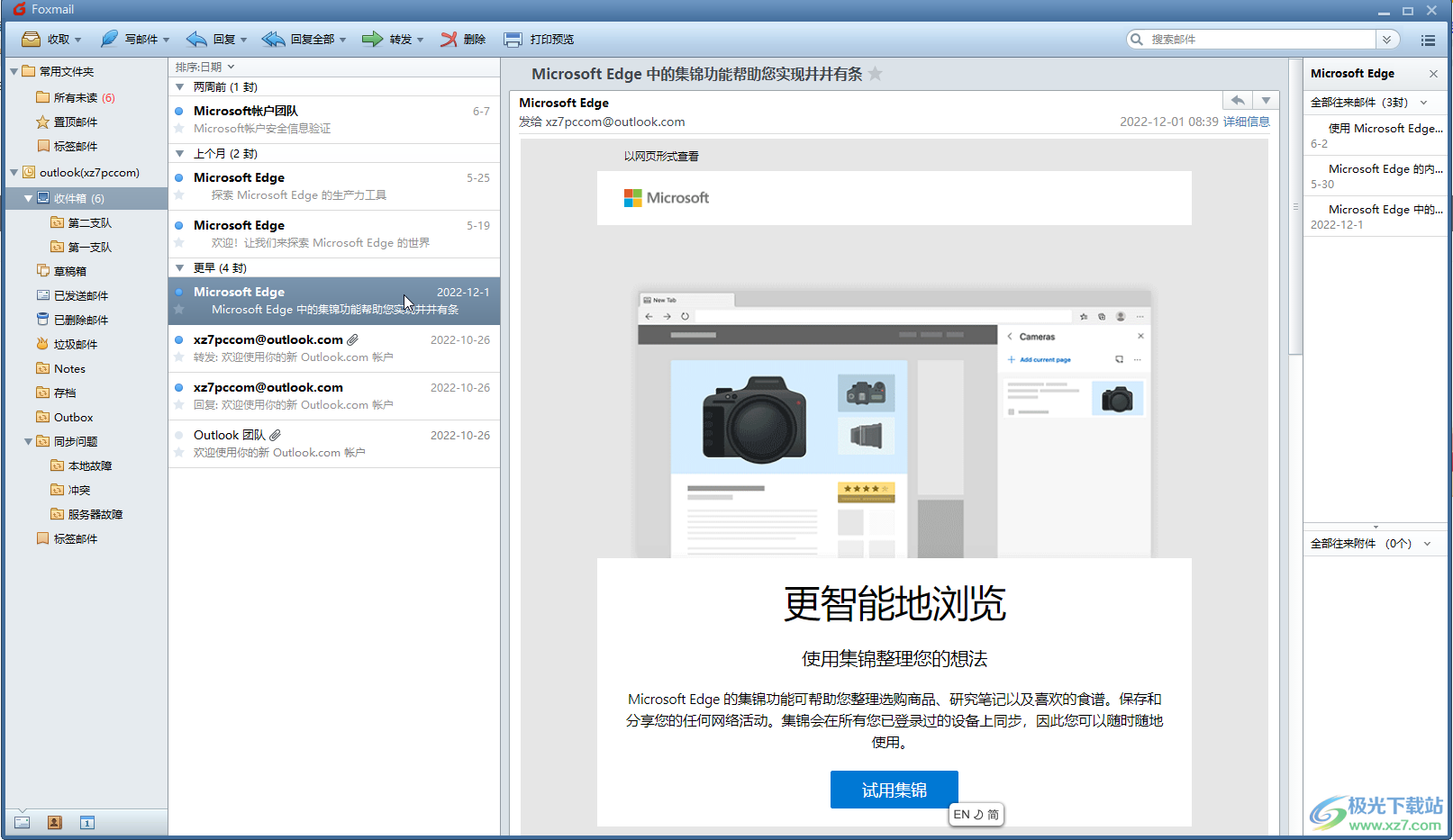Open 所有未读 unread folder
Viewport: 1453px width, 840px height.
[x=75, y=97]
